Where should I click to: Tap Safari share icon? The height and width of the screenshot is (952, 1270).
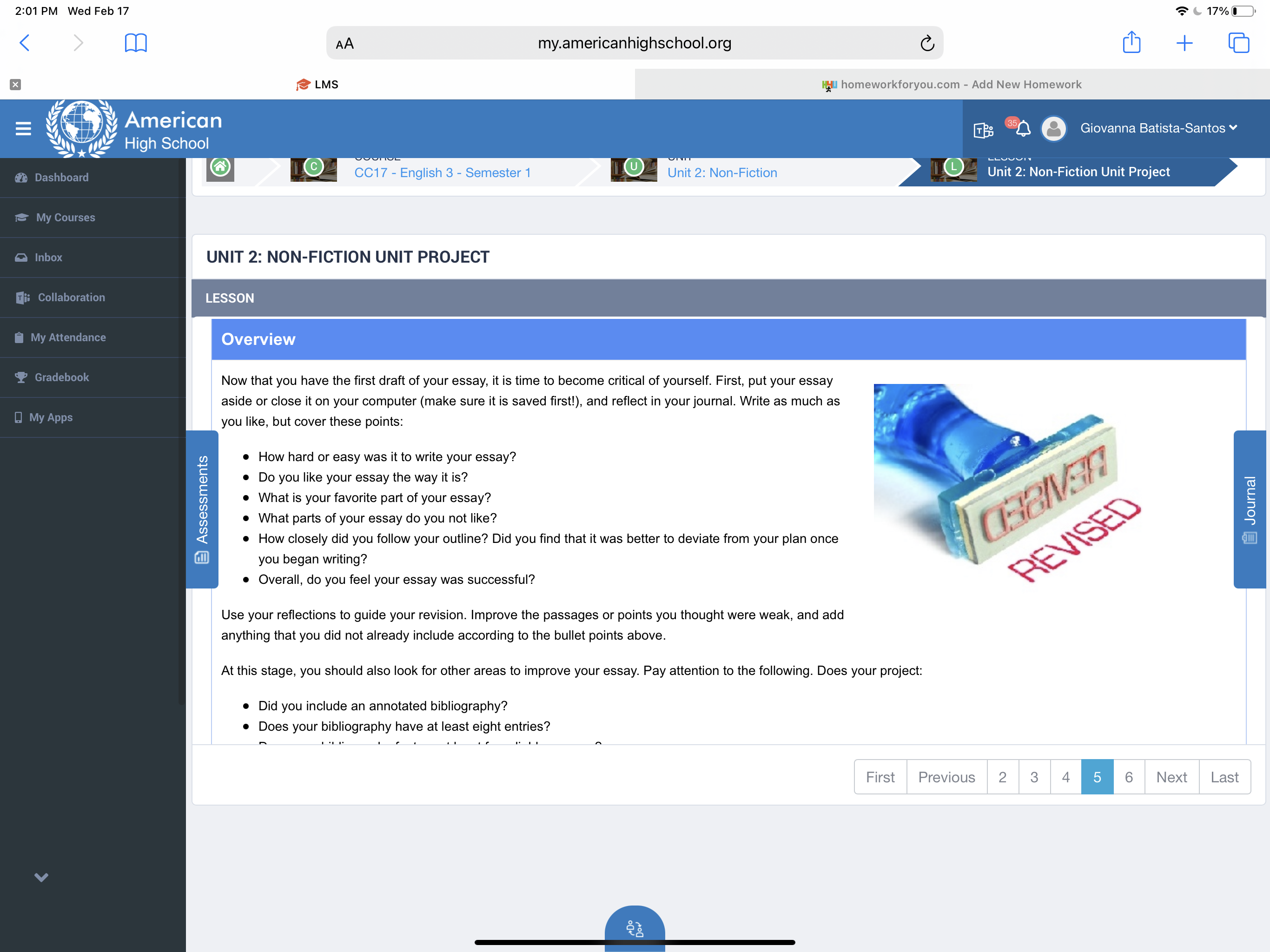[1131, 42]
